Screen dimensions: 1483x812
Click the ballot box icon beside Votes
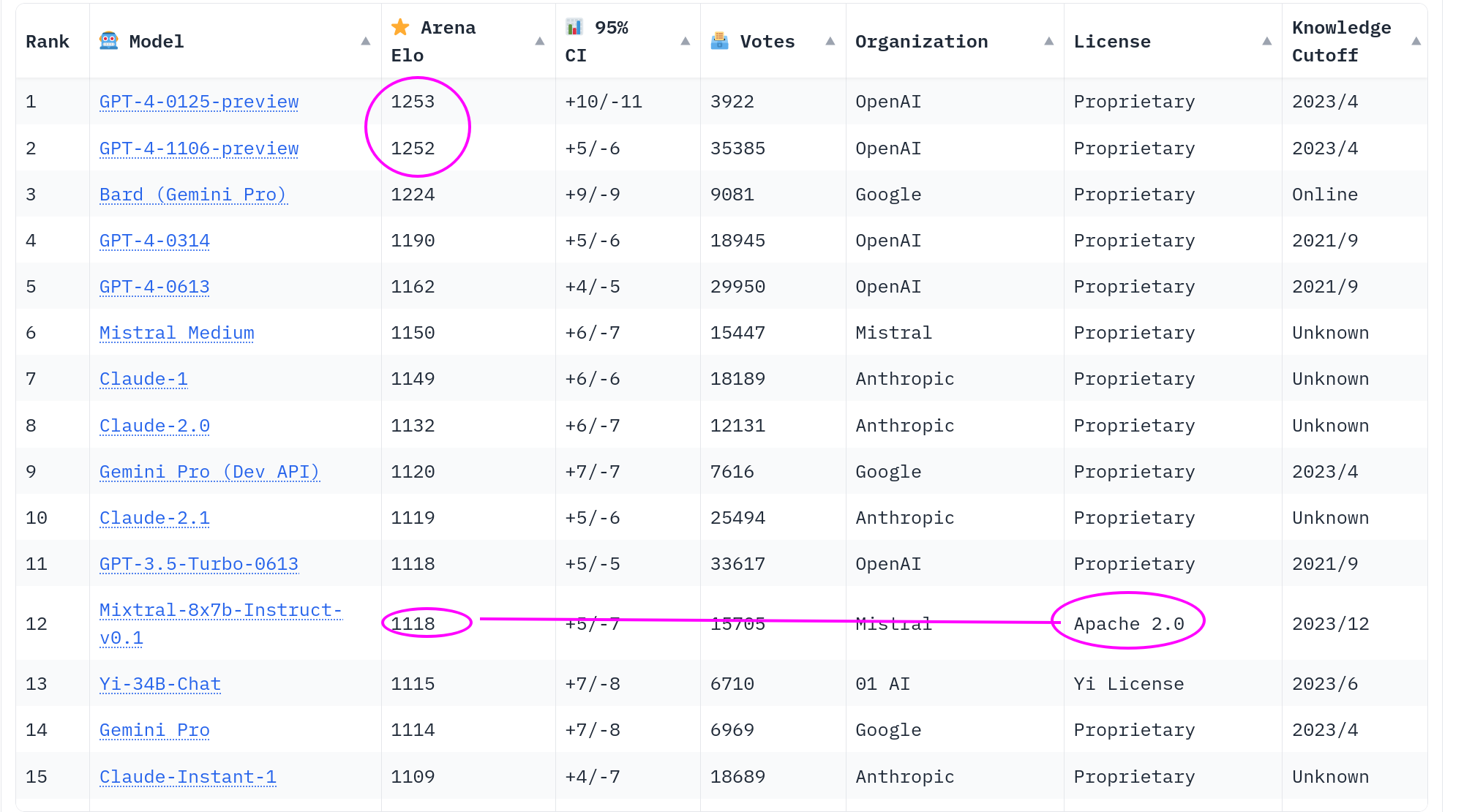click(719, 41)
